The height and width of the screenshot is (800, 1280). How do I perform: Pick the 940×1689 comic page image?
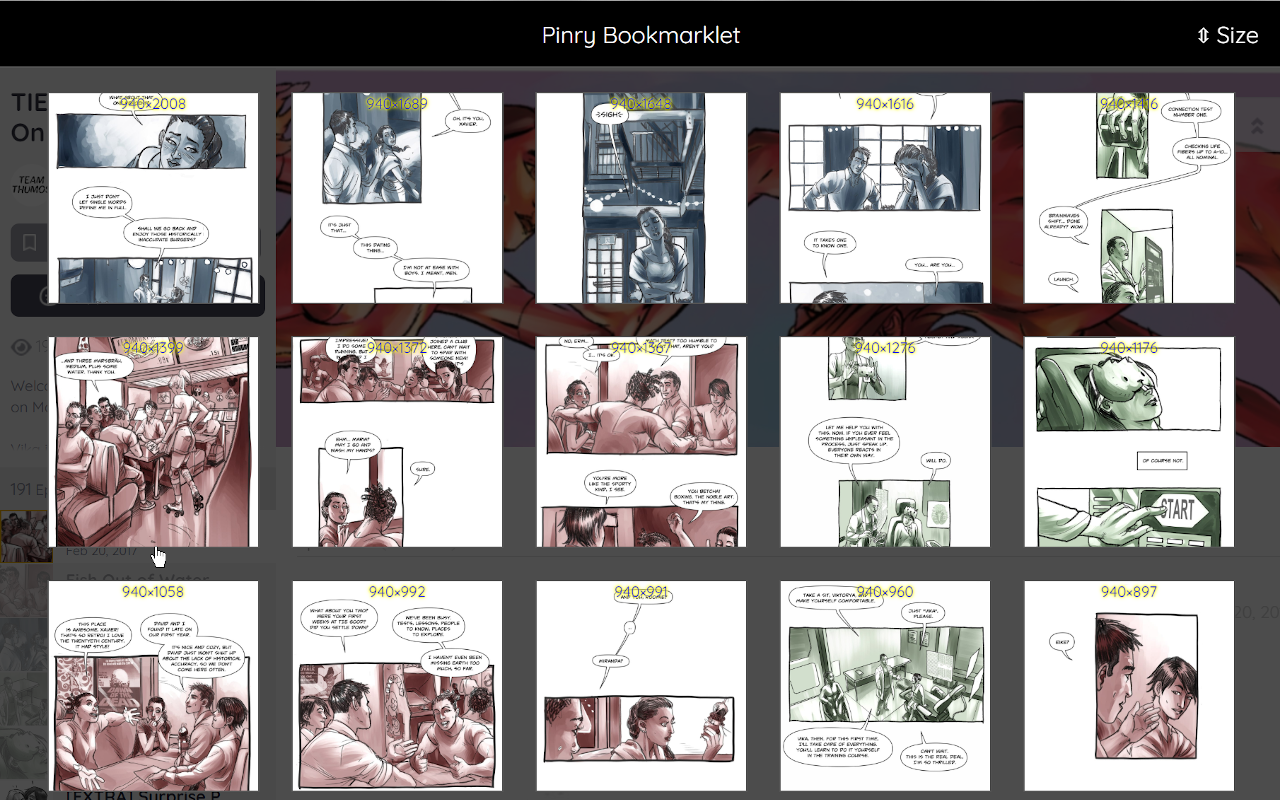pos(397,198)
